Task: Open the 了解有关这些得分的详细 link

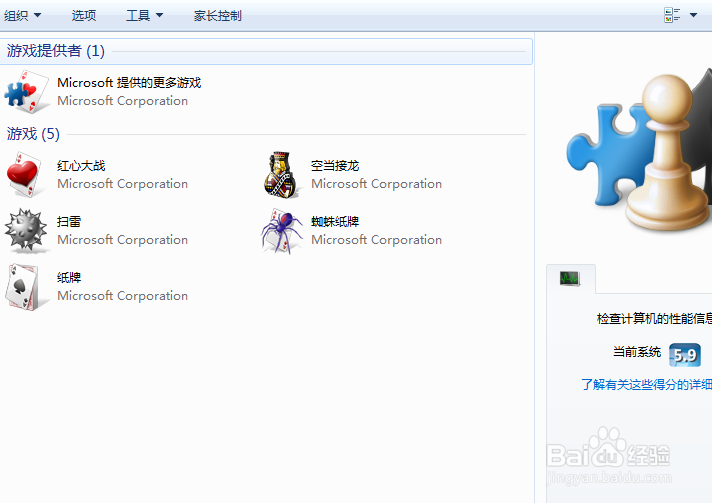Action: [646, 385]
